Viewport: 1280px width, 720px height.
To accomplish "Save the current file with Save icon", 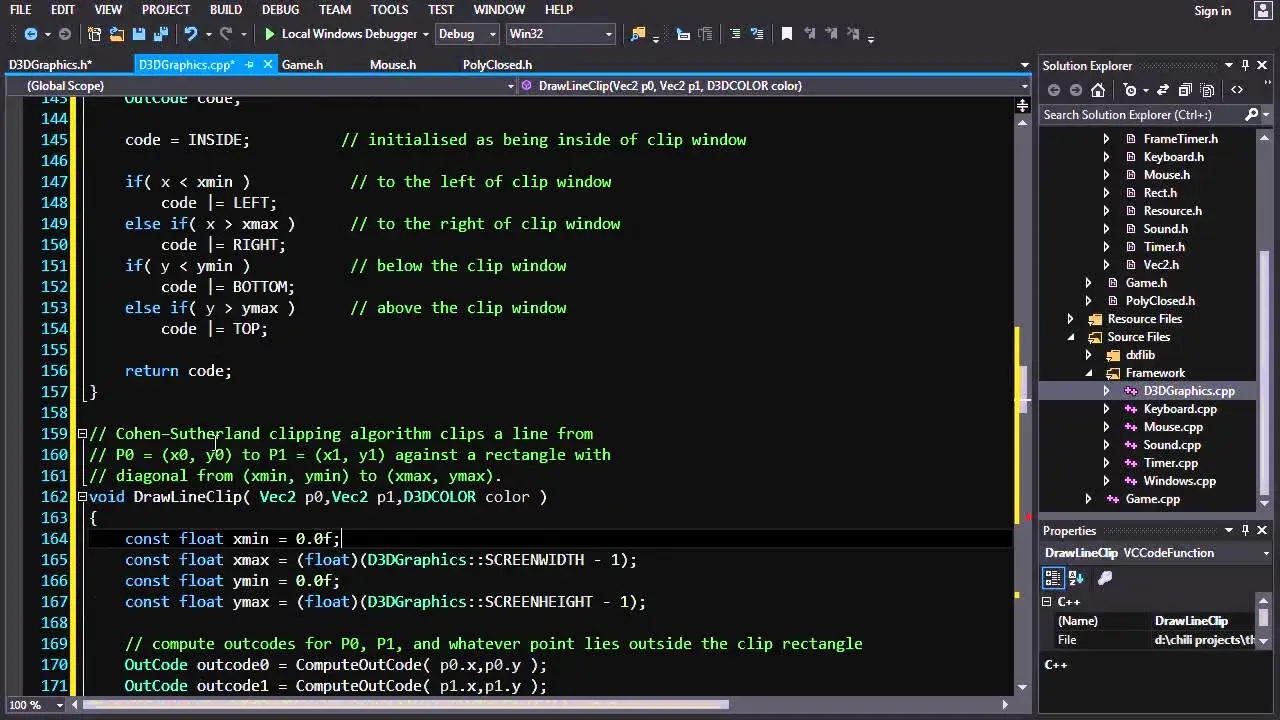I will click(x=139, y=34).
